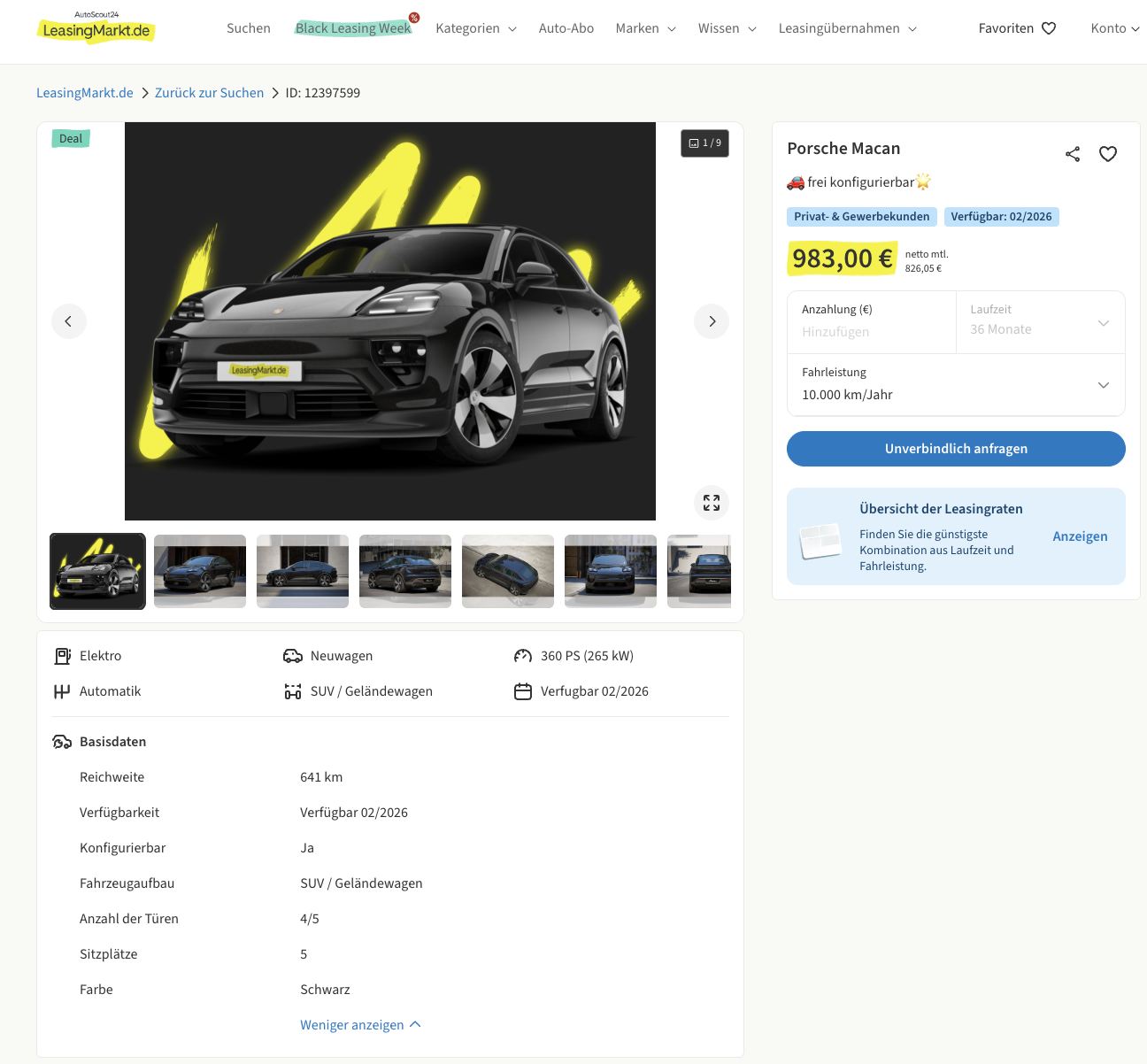The image size is (1147, 1064).
Task: Click the share icon beside Porsche Macan
Action: click(x=1072, y=154)
